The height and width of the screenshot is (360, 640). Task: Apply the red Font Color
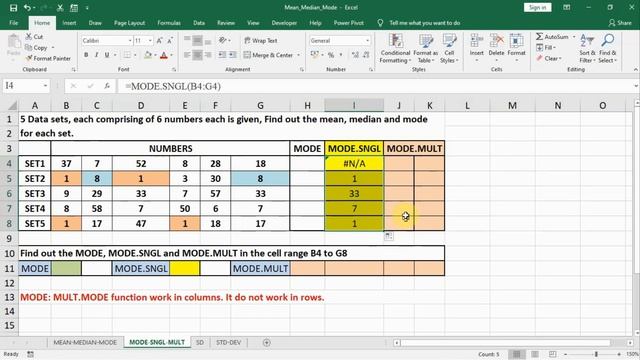[164, 55]
